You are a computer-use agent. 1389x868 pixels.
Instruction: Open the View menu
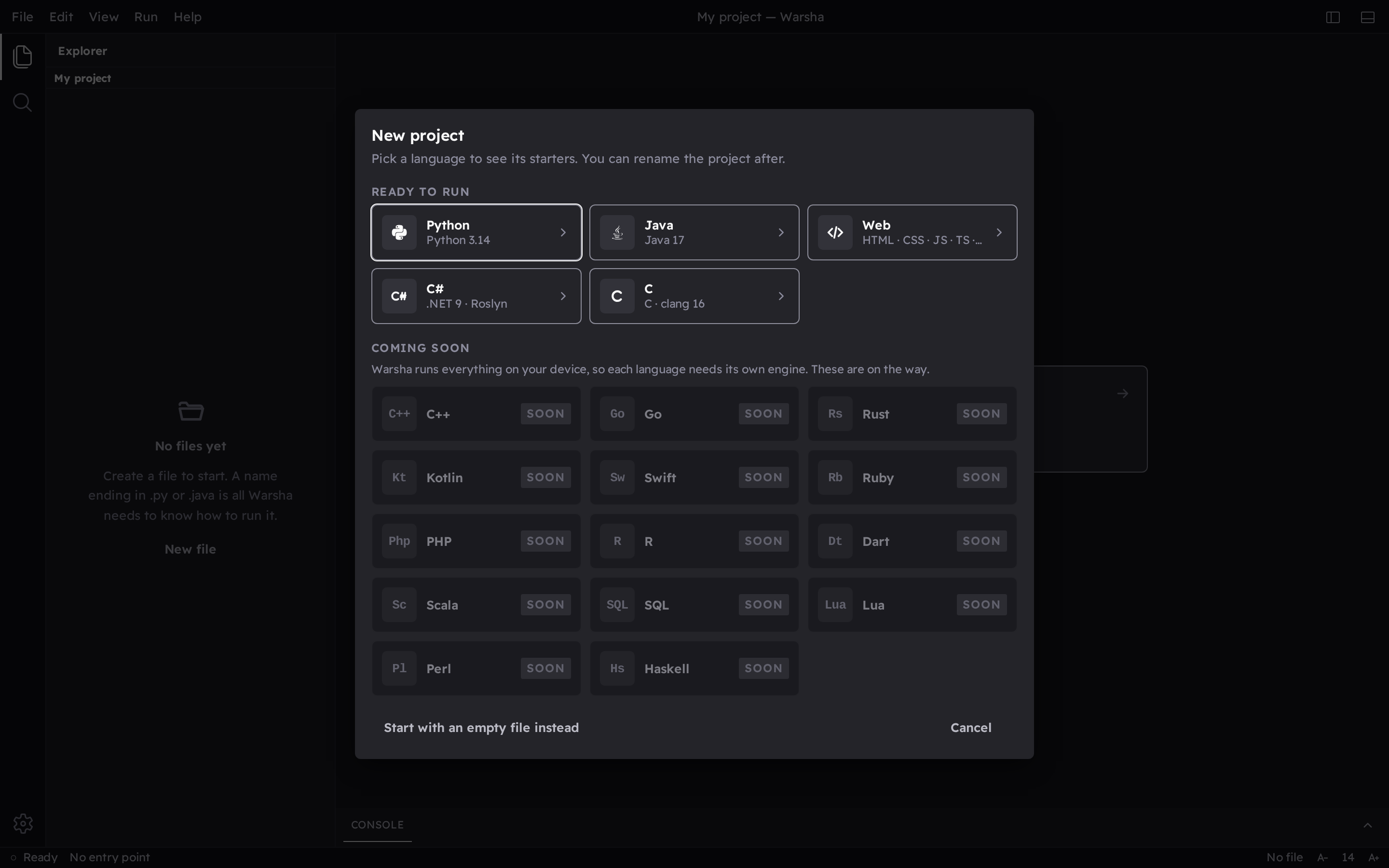(x=103, y=17)
